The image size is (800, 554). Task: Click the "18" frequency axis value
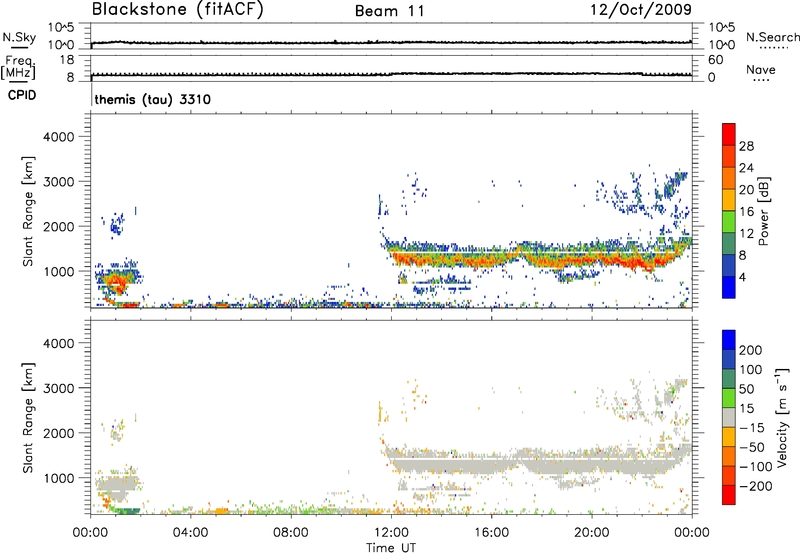click(x=67, y=60)
